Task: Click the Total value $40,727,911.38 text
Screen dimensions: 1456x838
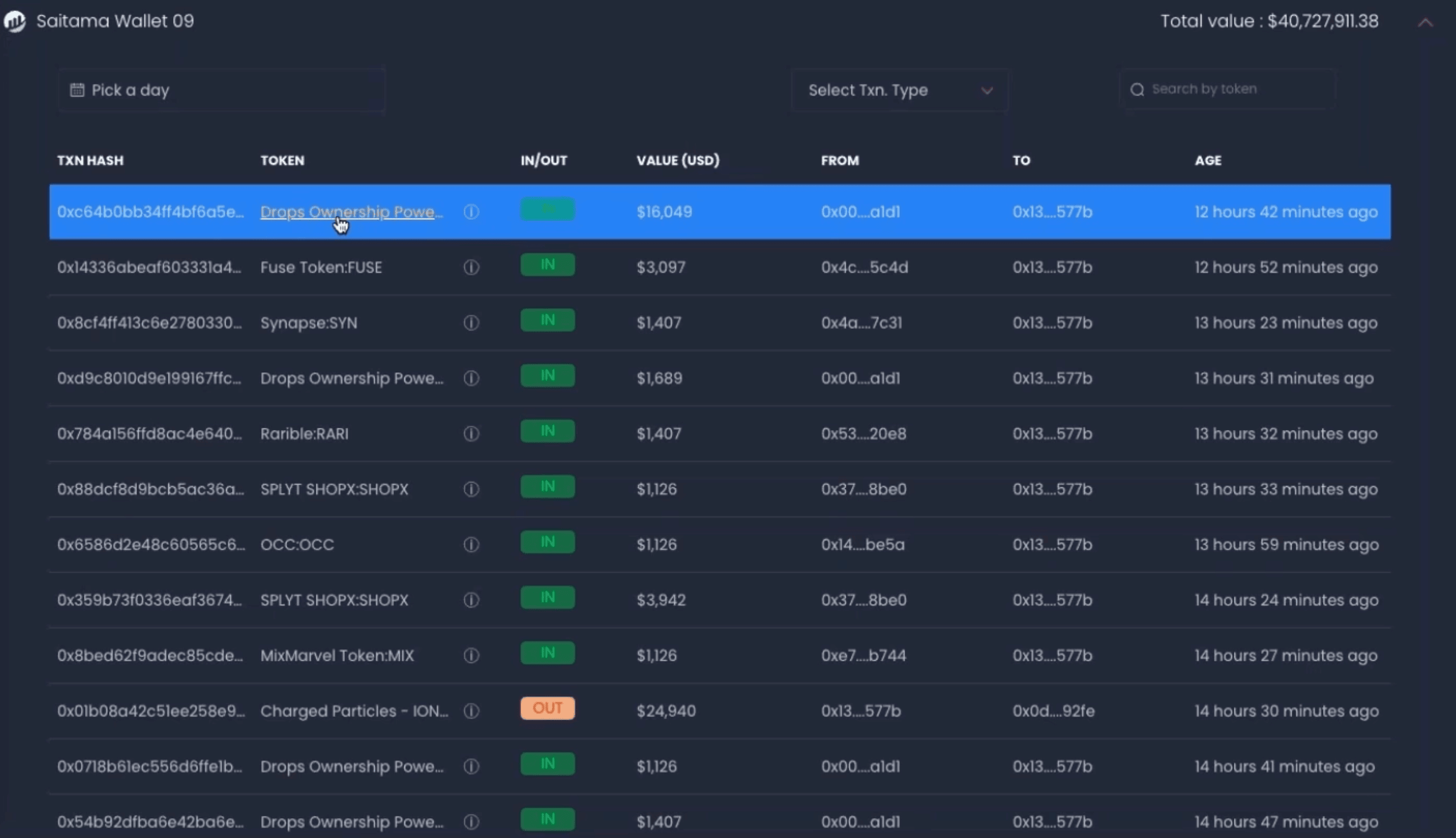Action: tap(1269, 22)
